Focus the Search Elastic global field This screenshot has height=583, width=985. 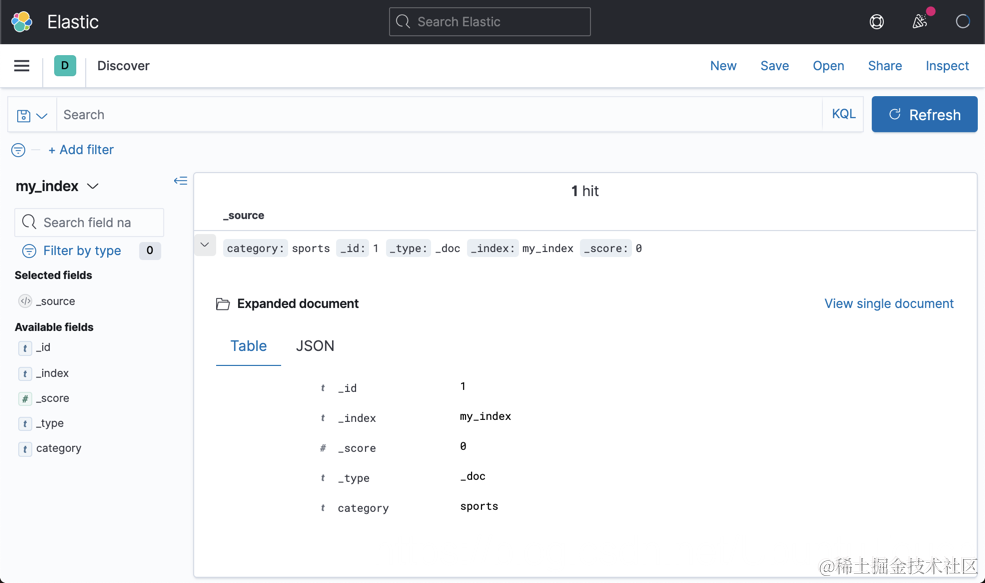[490, 22]
